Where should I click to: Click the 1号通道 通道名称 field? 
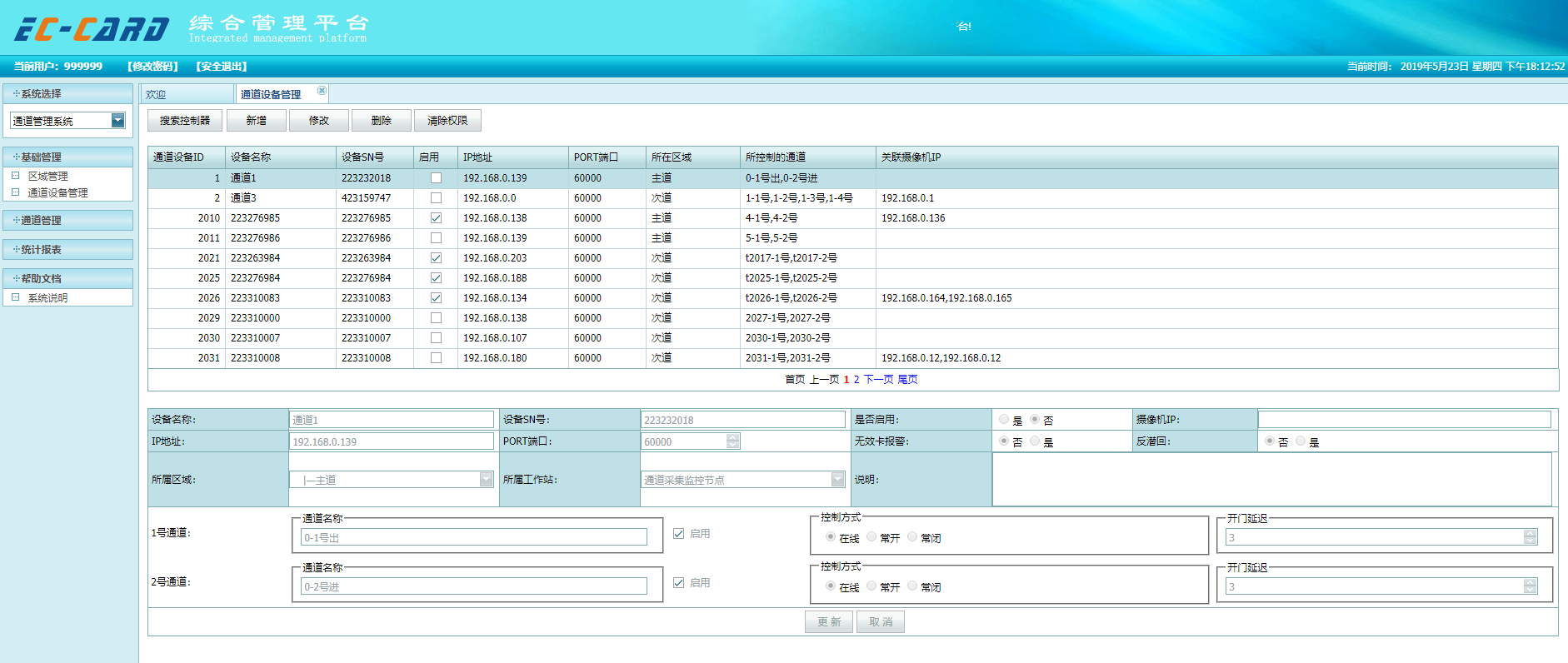coord(474,537)
